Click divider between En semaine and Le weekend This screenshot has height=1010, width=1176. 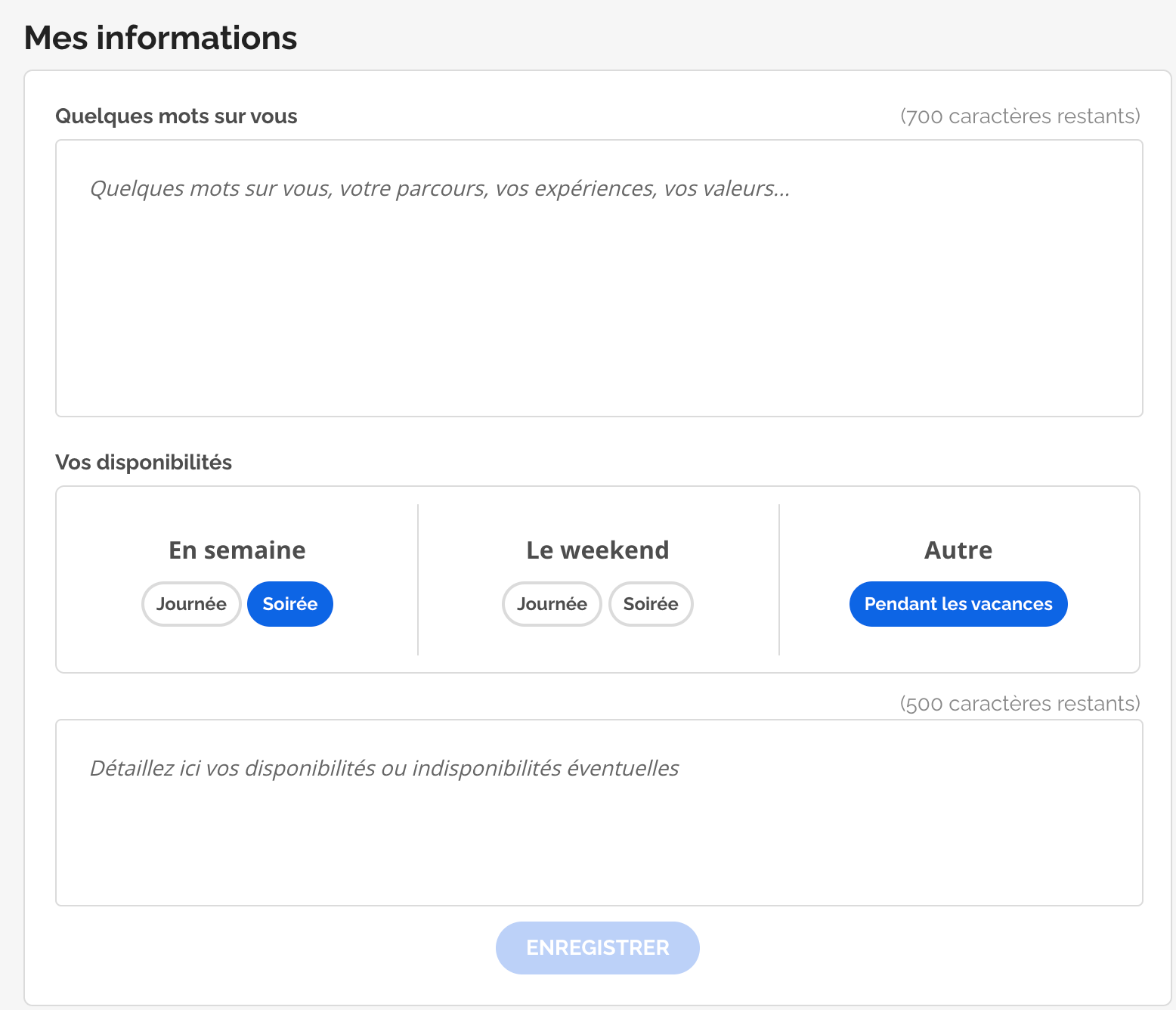point(418,580)
